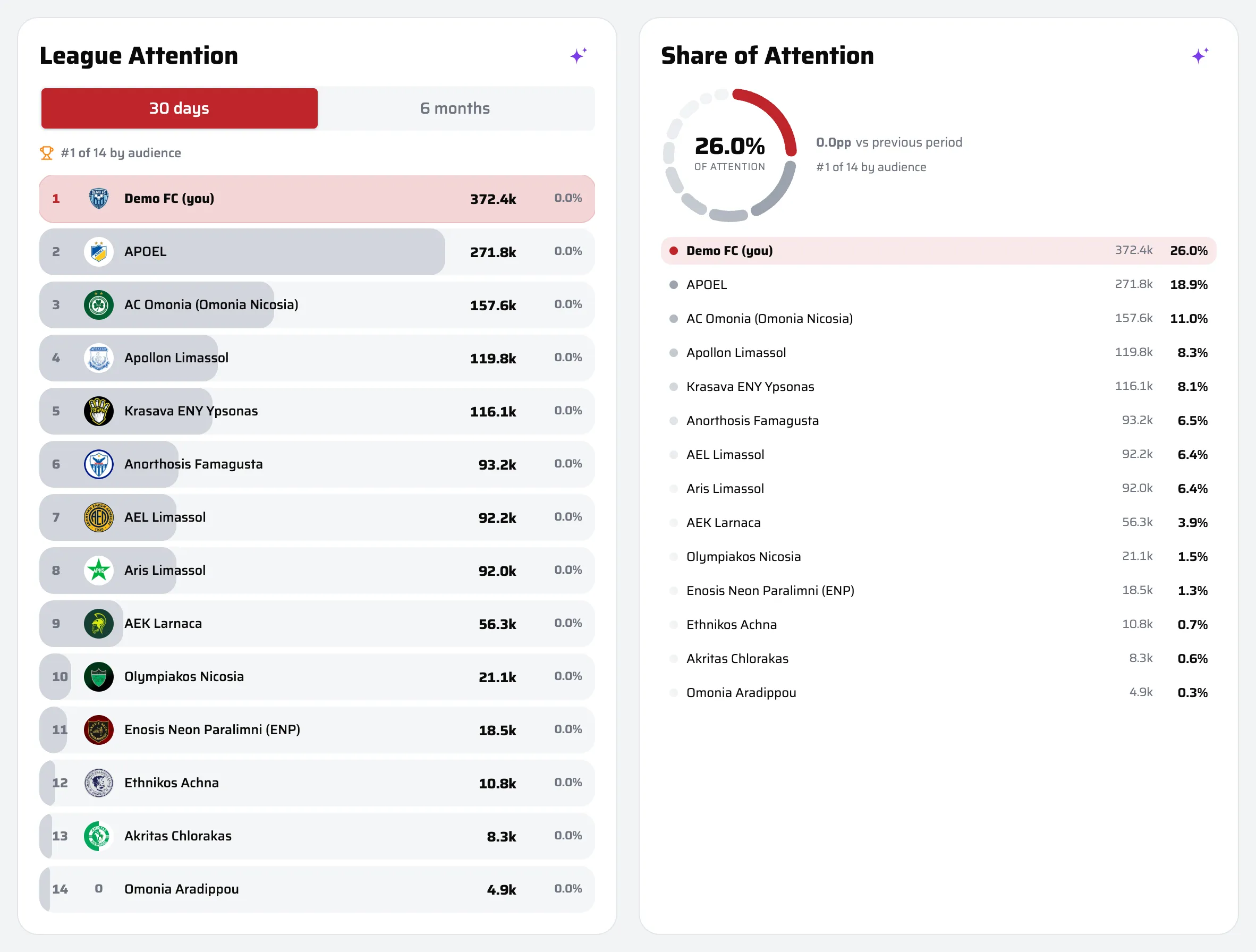Click Ethnikos Achna in Share of Attention list
Viewport: 1256px width, 952px height.
[732, 624]
